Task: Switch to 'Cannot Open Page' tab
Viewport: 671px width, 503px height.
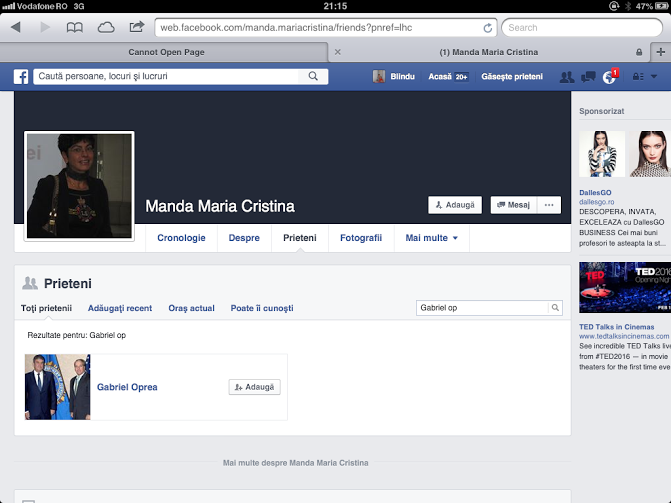Action: (166, 52)
